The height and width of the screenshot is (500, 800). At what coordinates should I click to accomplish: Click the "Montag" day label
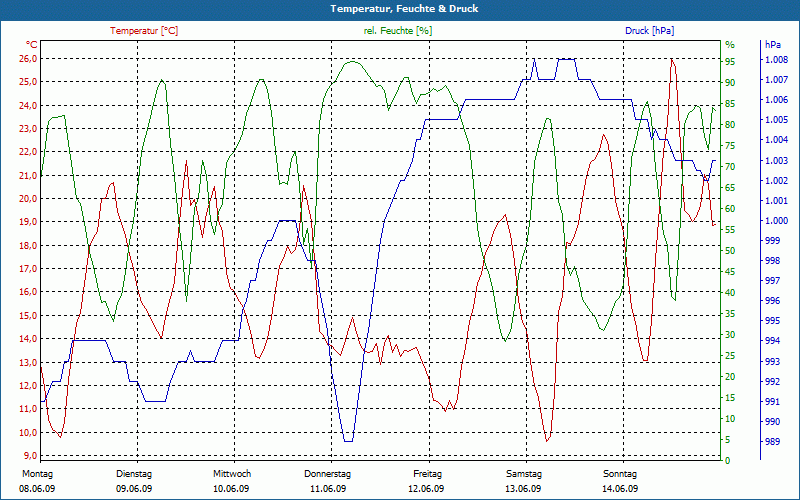coord(37,474)
